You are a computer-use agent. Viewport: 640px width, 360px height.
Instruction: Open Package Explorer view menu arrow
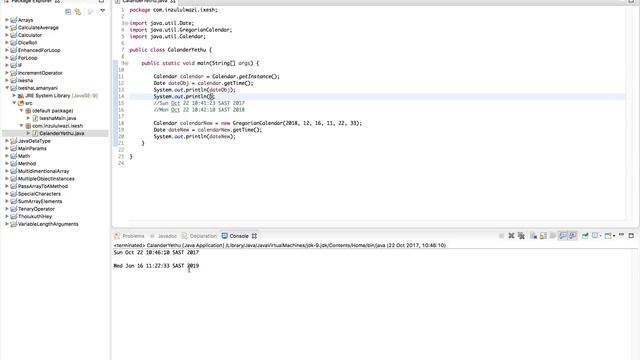tap(102, 11)
